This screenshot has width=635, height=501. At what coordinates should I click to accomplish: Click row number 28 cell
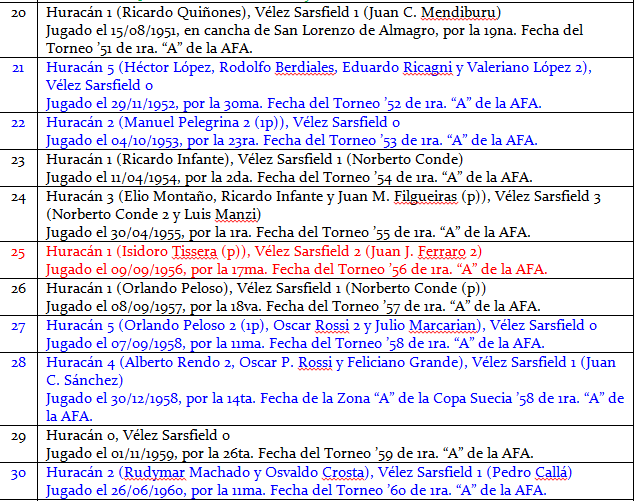point(18,389)
